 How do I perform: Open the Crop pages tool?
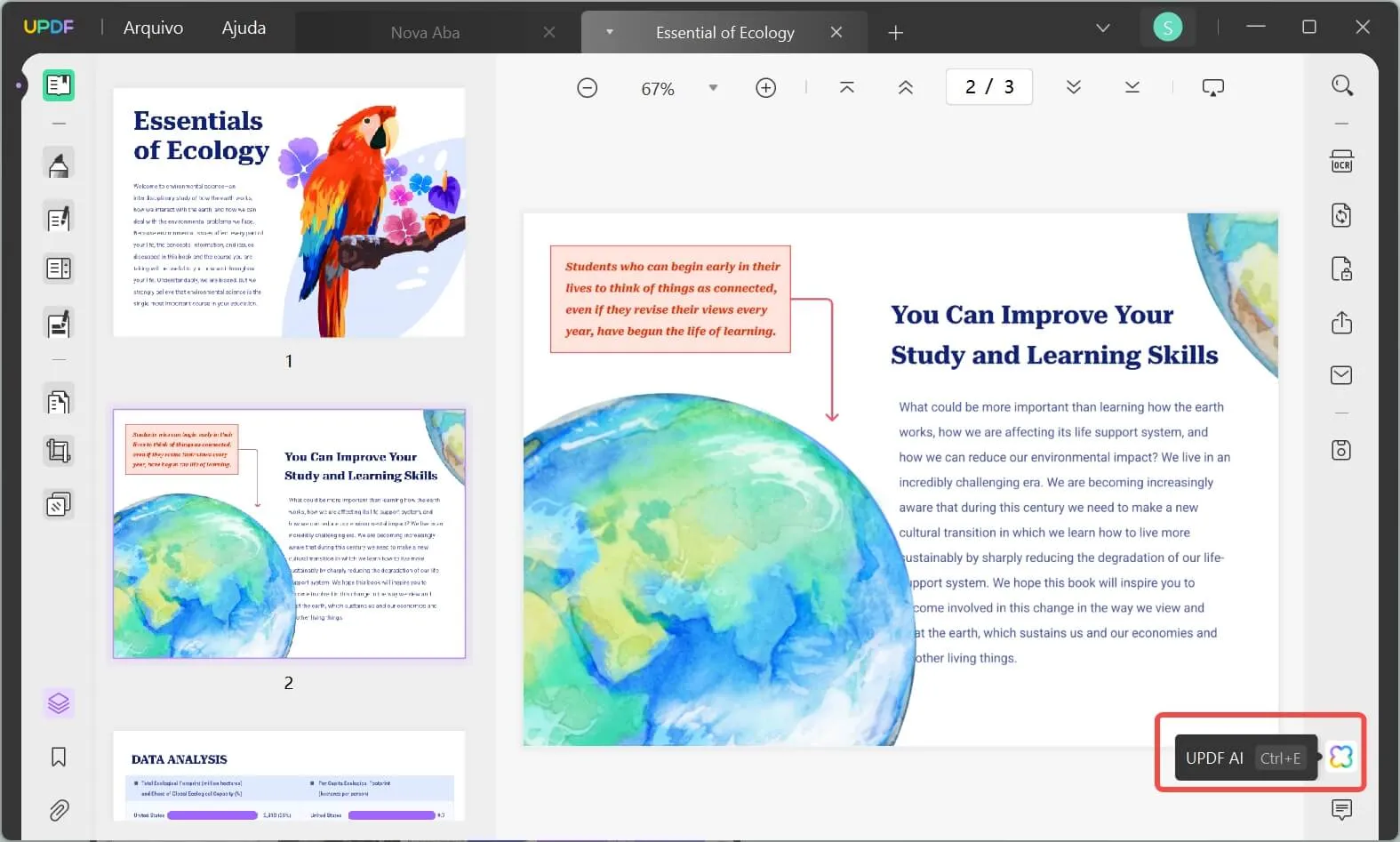pyautogui.click(x=59, y=451)
